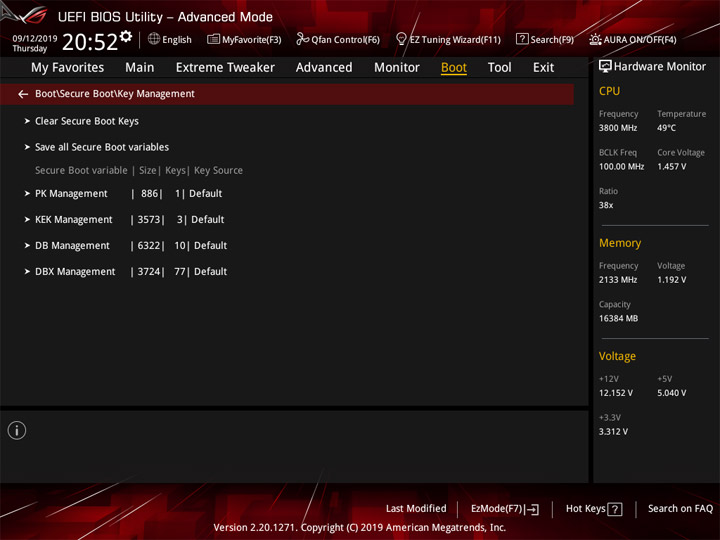Click the 20:52 clock time
Image resolution: width=720 pixels, height=540 pixels.
tap(90, 42)
